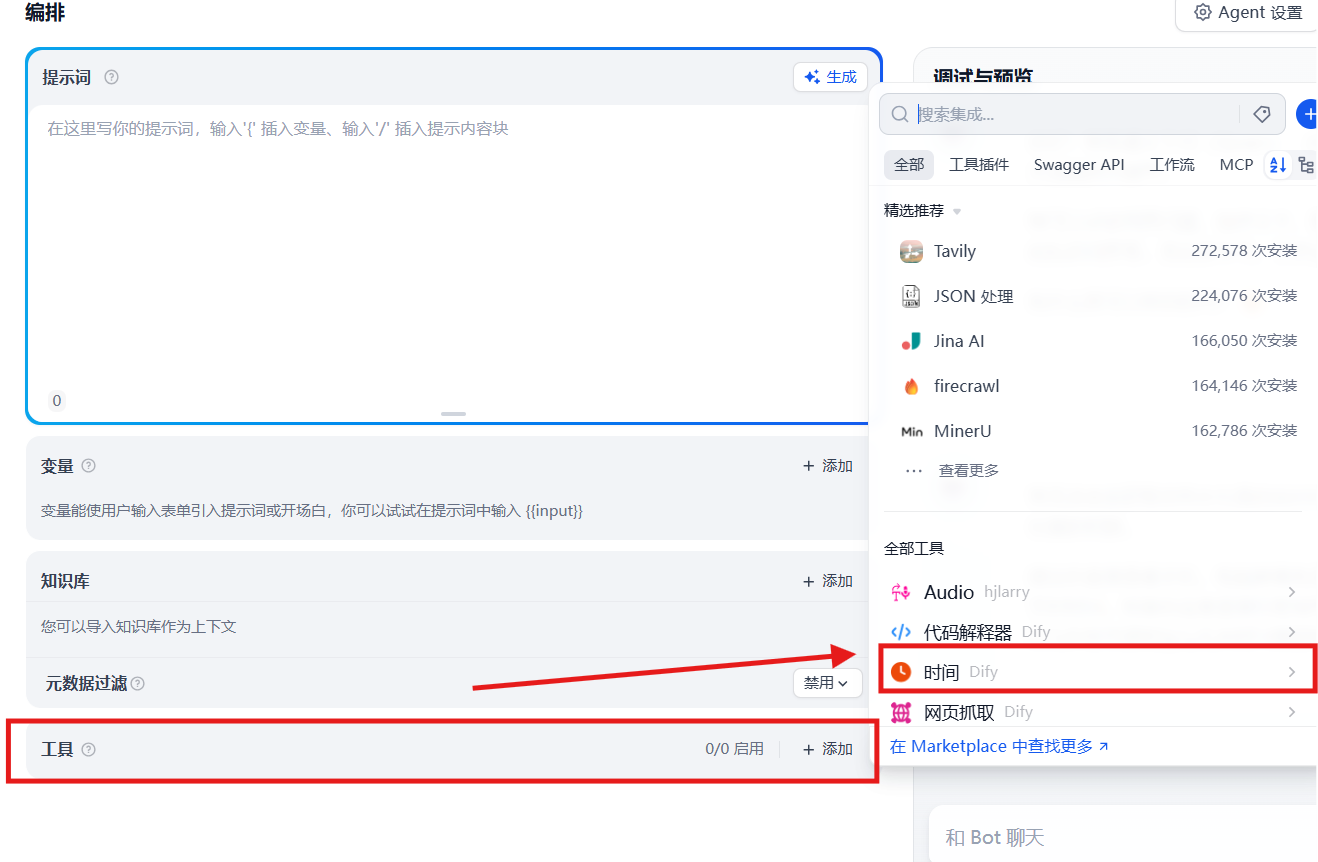Click the three-dots icon beside 查看更多

pos(913,470)
